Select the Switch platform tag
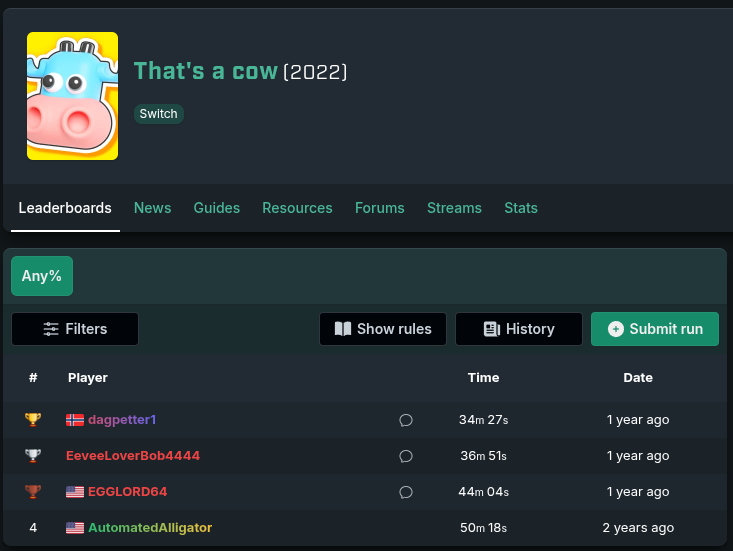 (x=158, y=114)
